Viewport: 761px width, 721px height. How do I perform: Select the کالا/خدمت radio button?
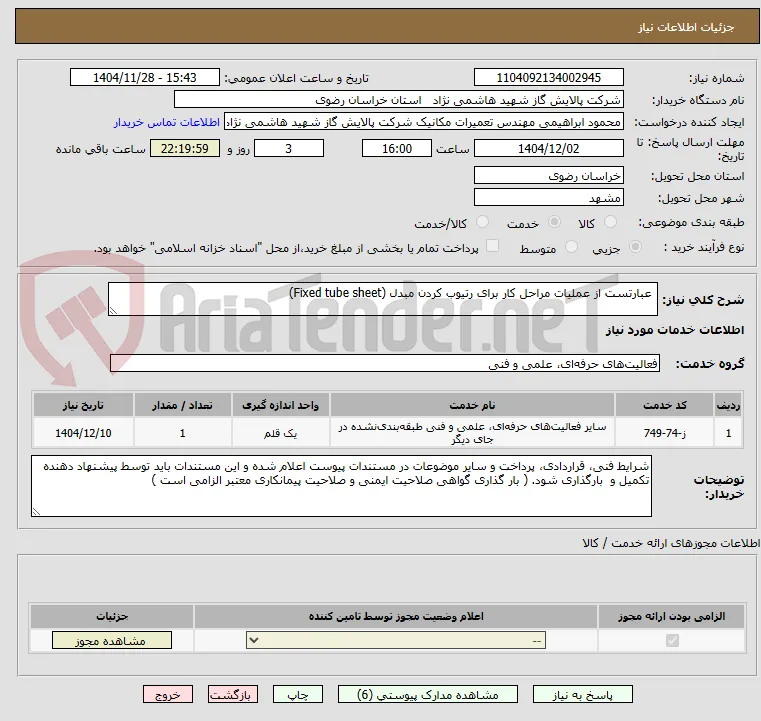tap(482, 222)
